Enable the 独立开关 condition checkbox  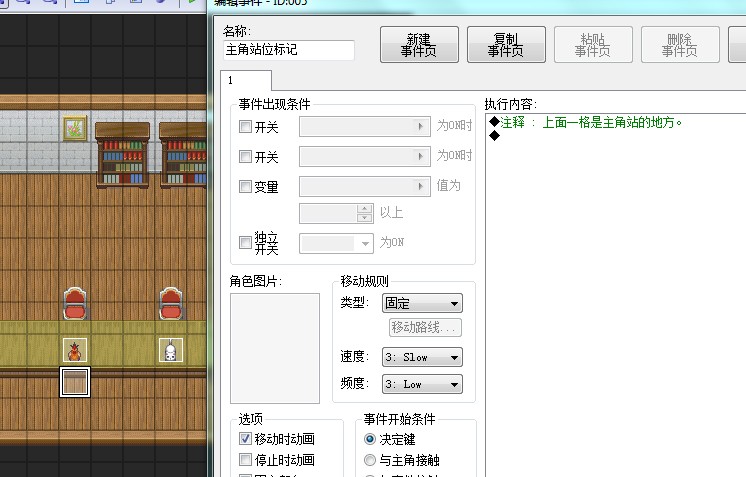(245, 243)
